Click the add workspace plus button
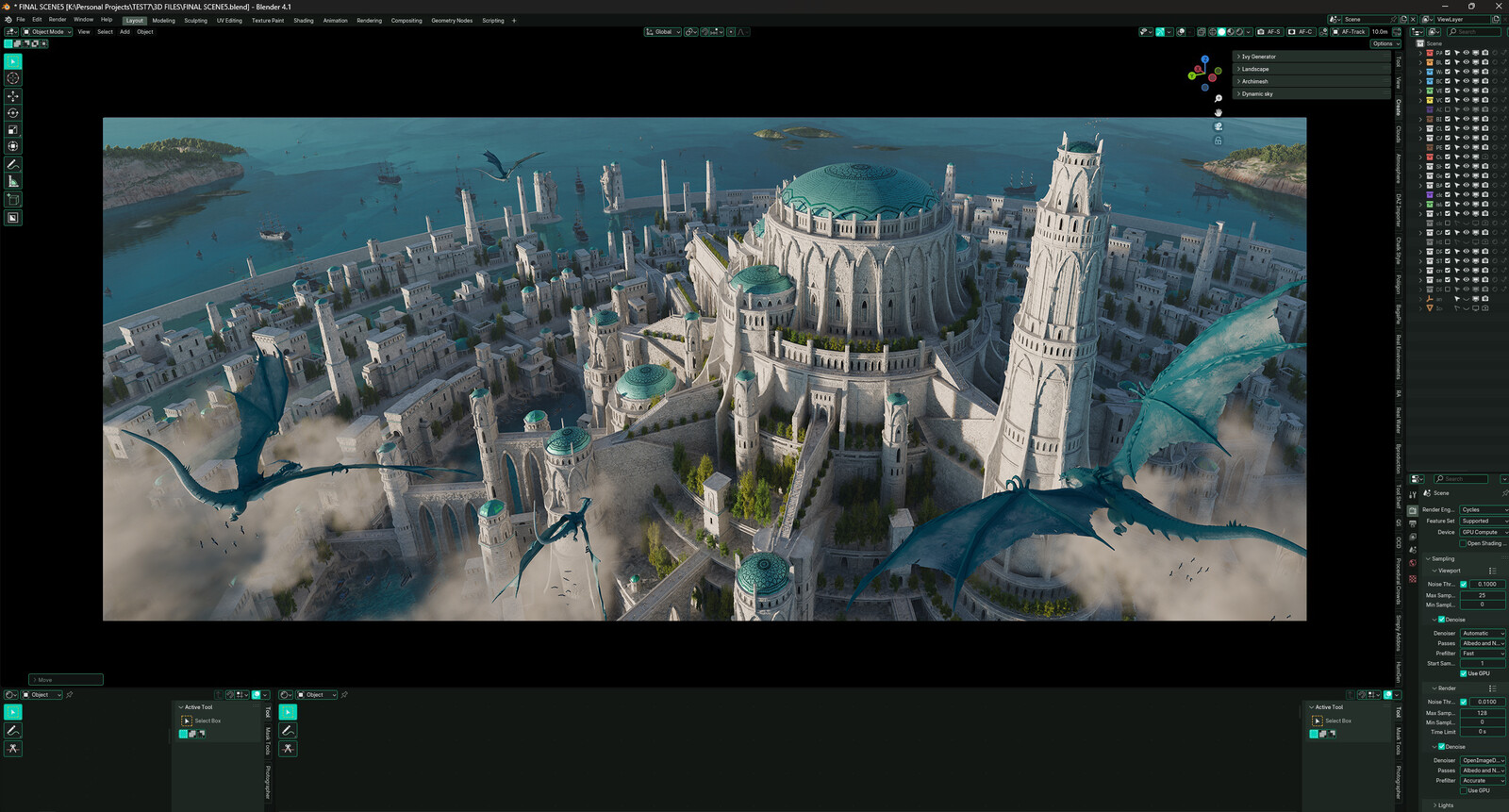 (x=514, y=20)
